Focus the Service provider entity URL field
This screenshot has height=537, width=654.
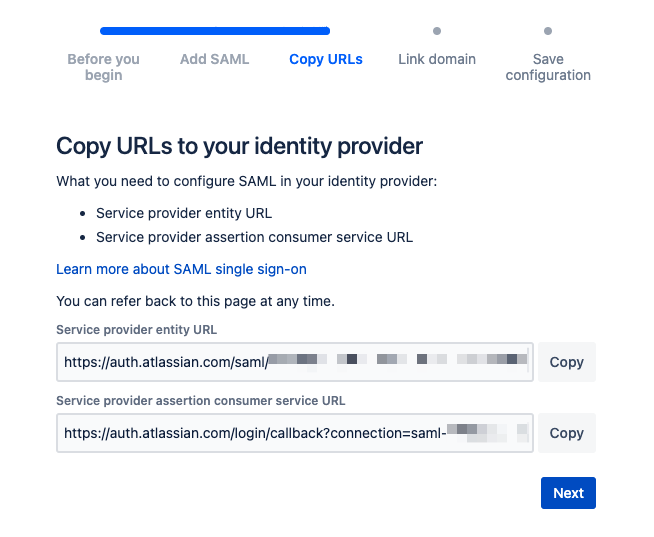coord(294,362)
